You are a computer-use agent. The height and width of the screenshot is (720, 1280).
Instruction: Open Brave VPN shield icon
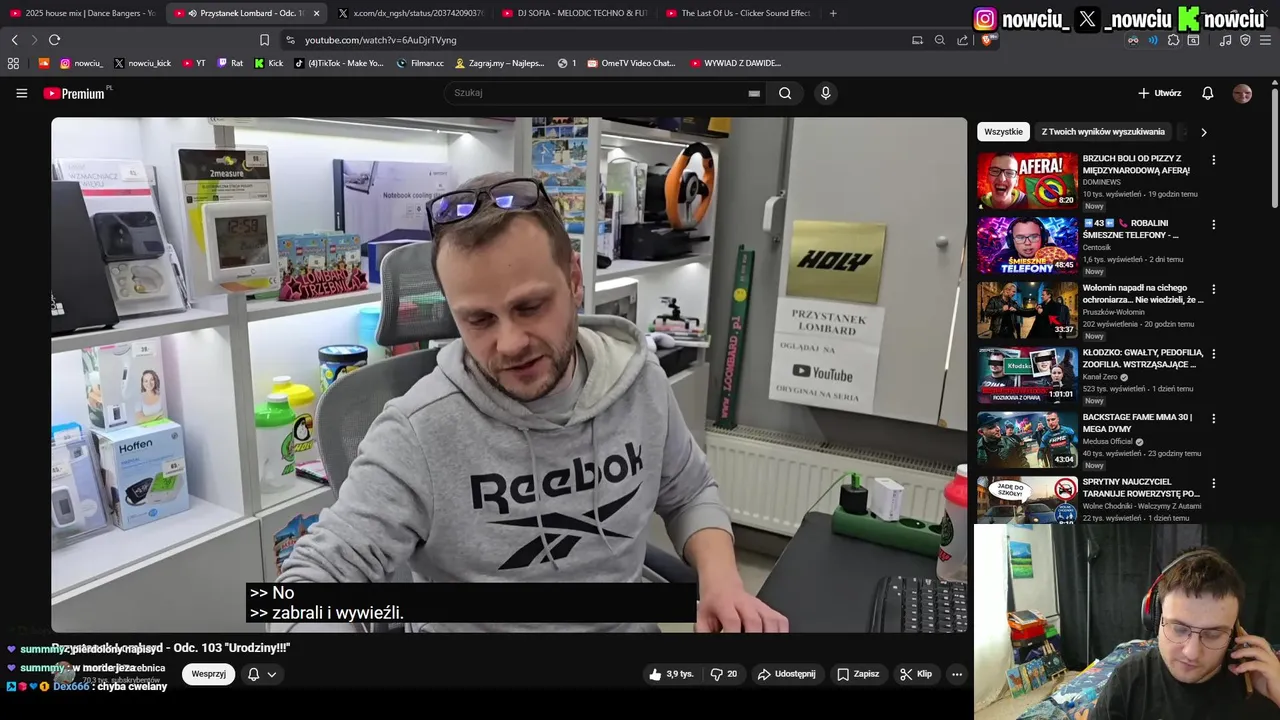[1245, 40]
